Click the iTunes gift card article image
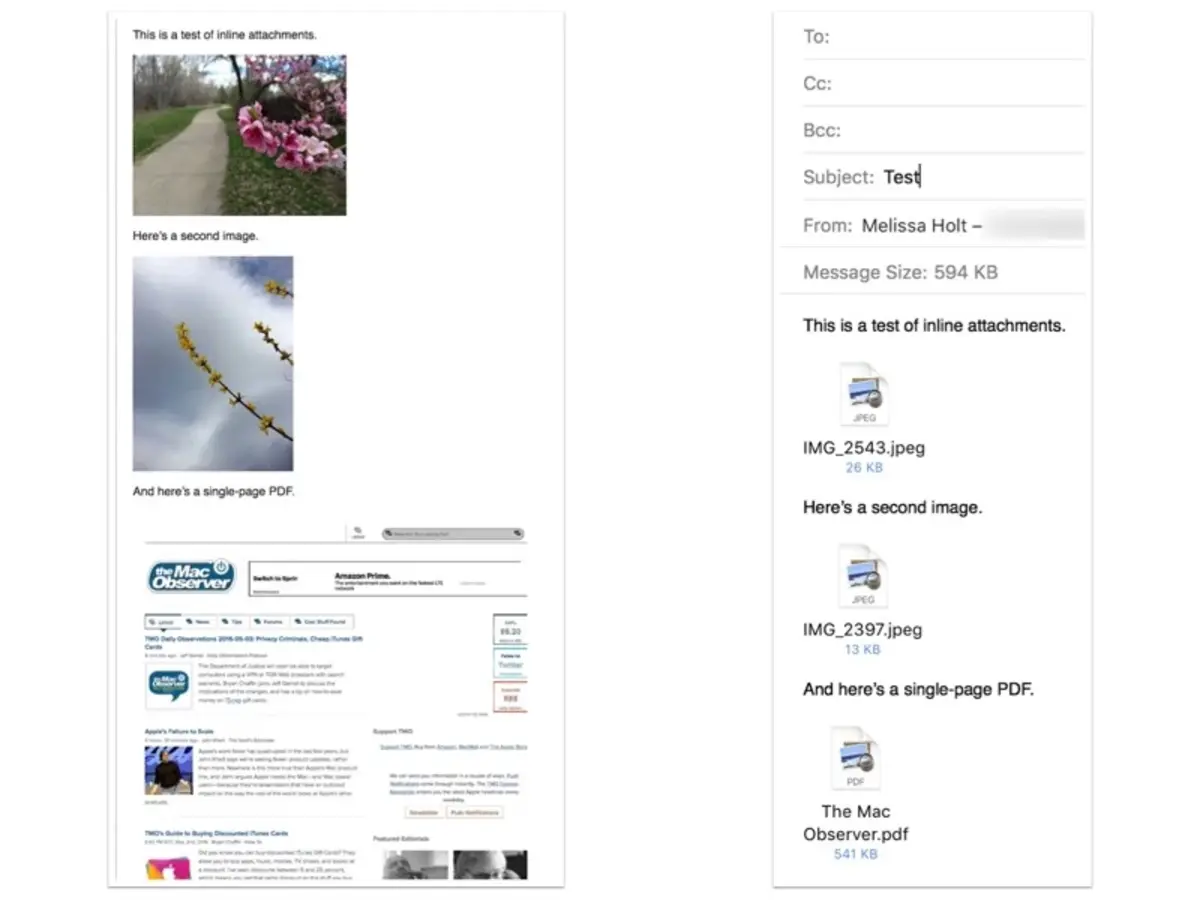 [x=168, y=869]
